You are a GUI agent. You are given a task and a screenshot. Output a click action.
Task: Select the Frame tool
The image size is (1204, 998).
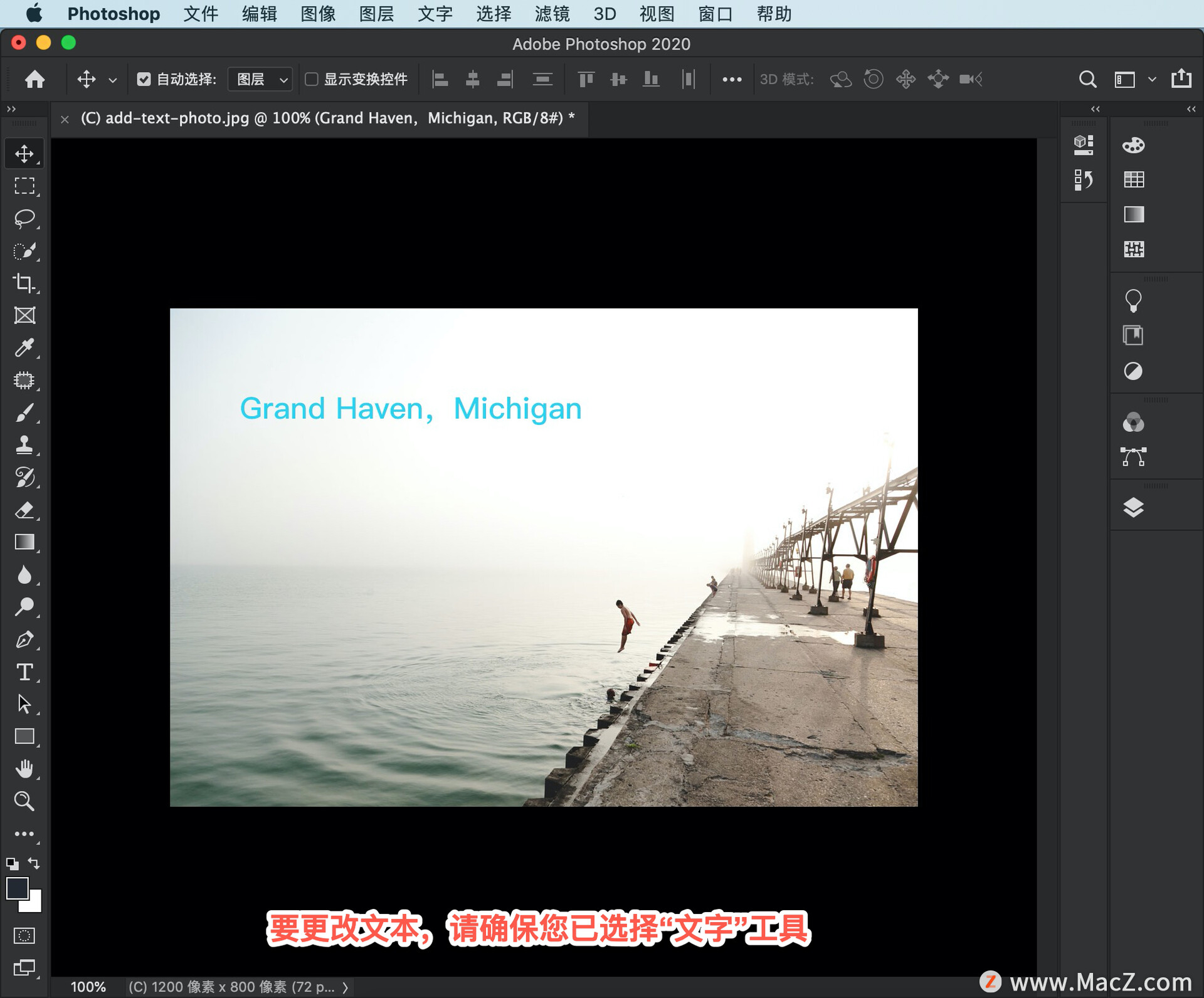pyautogui.click(x=24, y=315)
